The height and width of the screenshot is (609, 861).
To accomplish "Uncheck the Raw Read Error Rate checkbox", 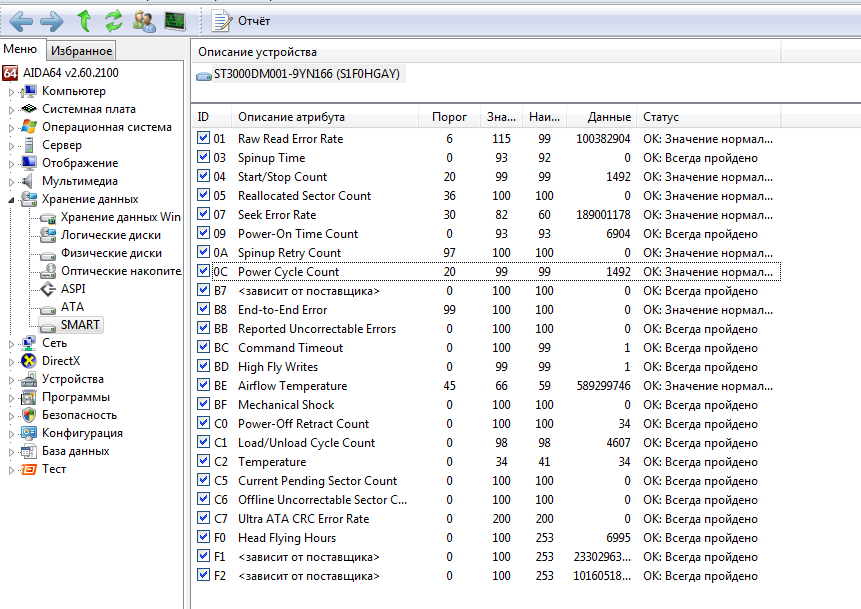I will point(204,139).
